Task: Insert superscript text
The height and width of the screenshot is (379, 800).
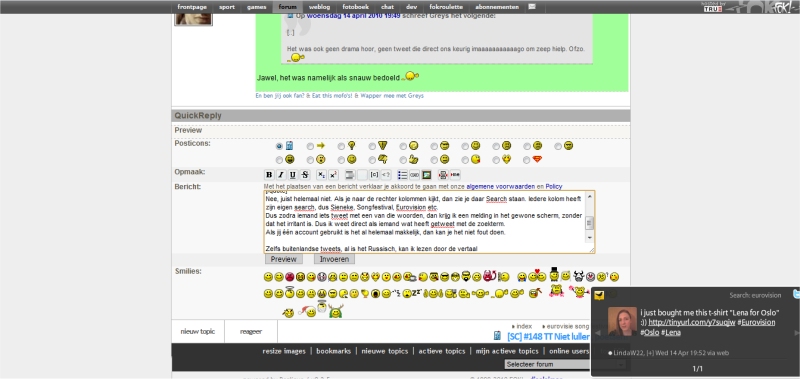Action: tap(333, 175)
